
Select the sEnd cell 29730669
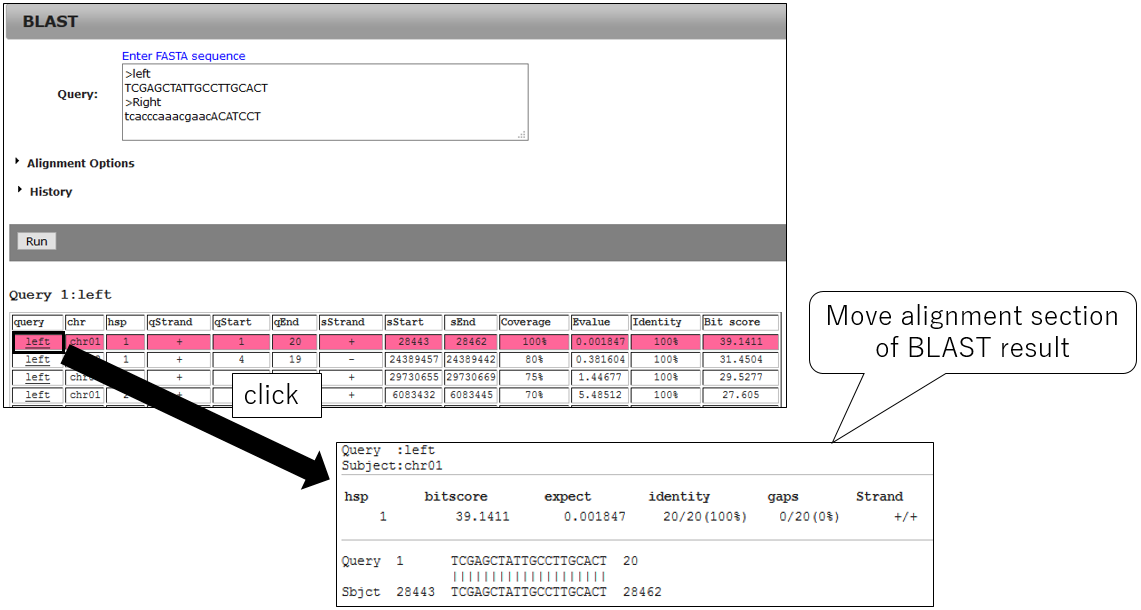pyautogui.click(x=471, y=377)
